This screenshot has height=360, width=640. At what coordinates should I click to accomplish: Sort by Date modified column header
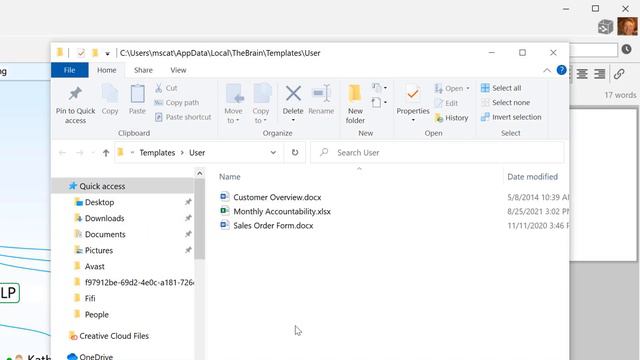(532, 177)
